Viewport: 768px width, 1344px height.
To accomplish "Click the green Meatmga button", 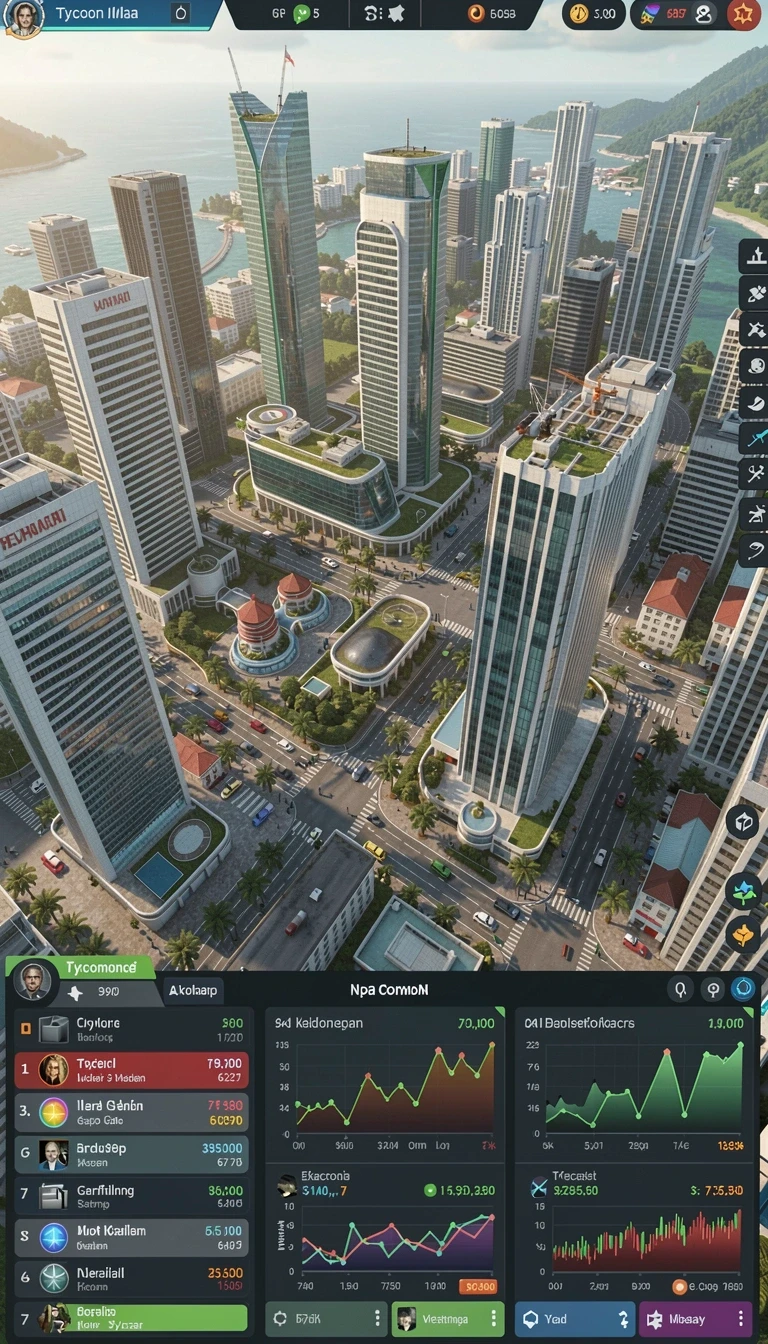I will 447,1319.
